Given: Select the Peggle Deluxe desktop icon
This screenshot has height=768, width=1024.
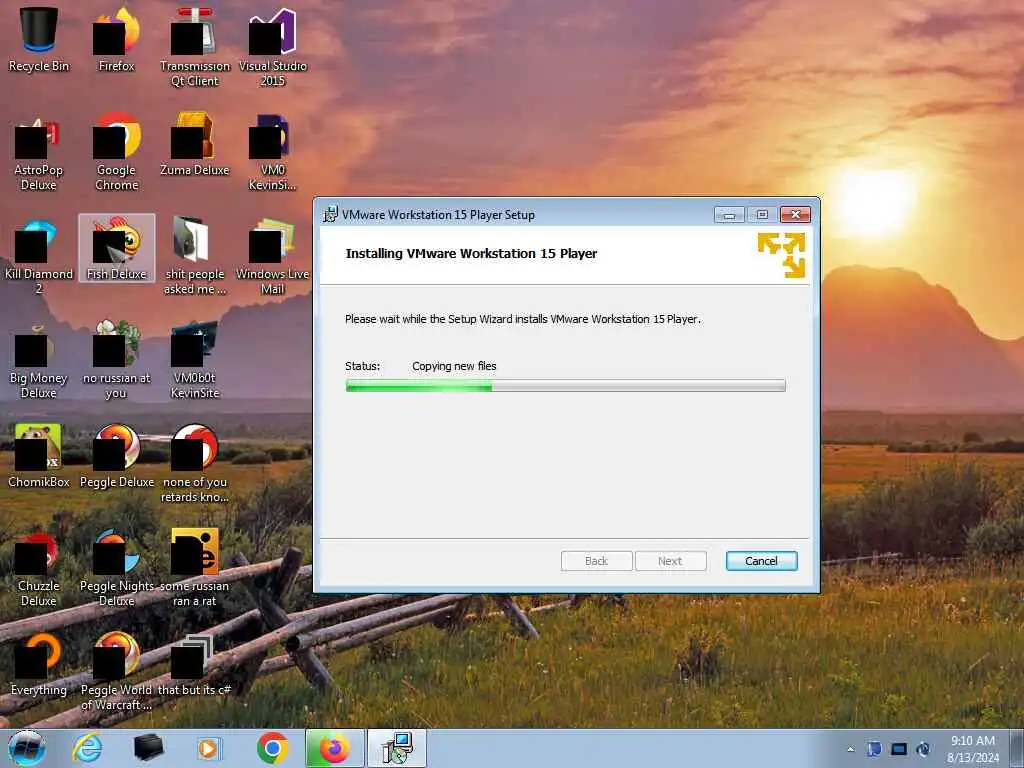Looking at the screenshot, I should [x=117, y=456].
